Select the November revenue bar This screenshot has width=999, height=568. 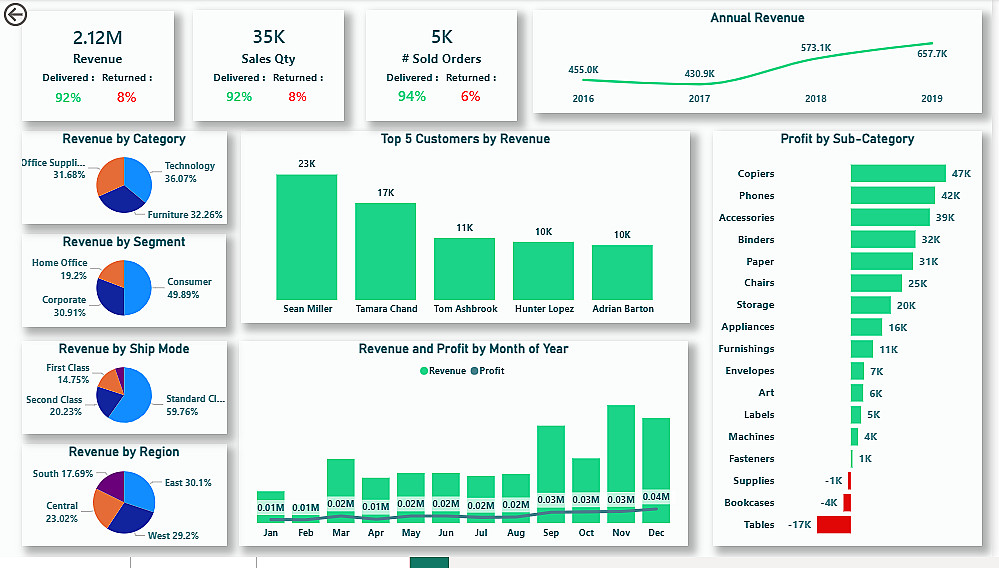pyautogui.click(x=621, y=464)
